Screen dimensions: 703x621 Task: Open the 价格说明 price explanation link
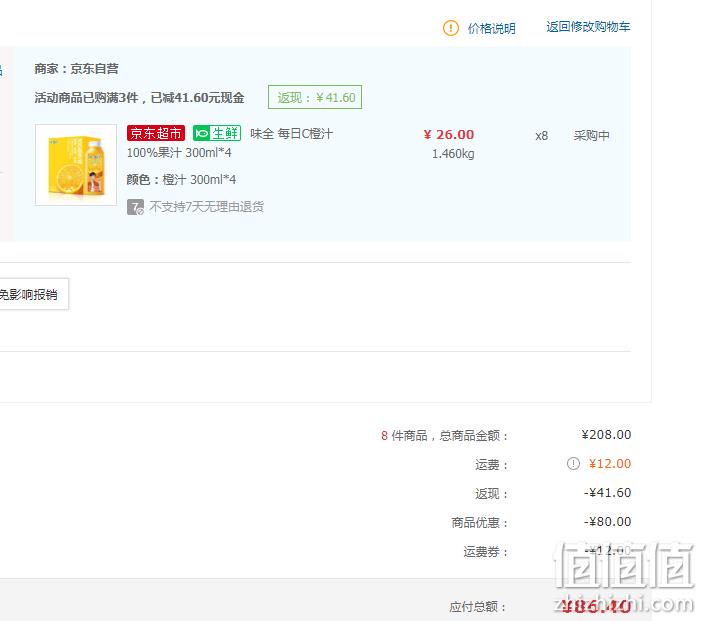point(491,28)
